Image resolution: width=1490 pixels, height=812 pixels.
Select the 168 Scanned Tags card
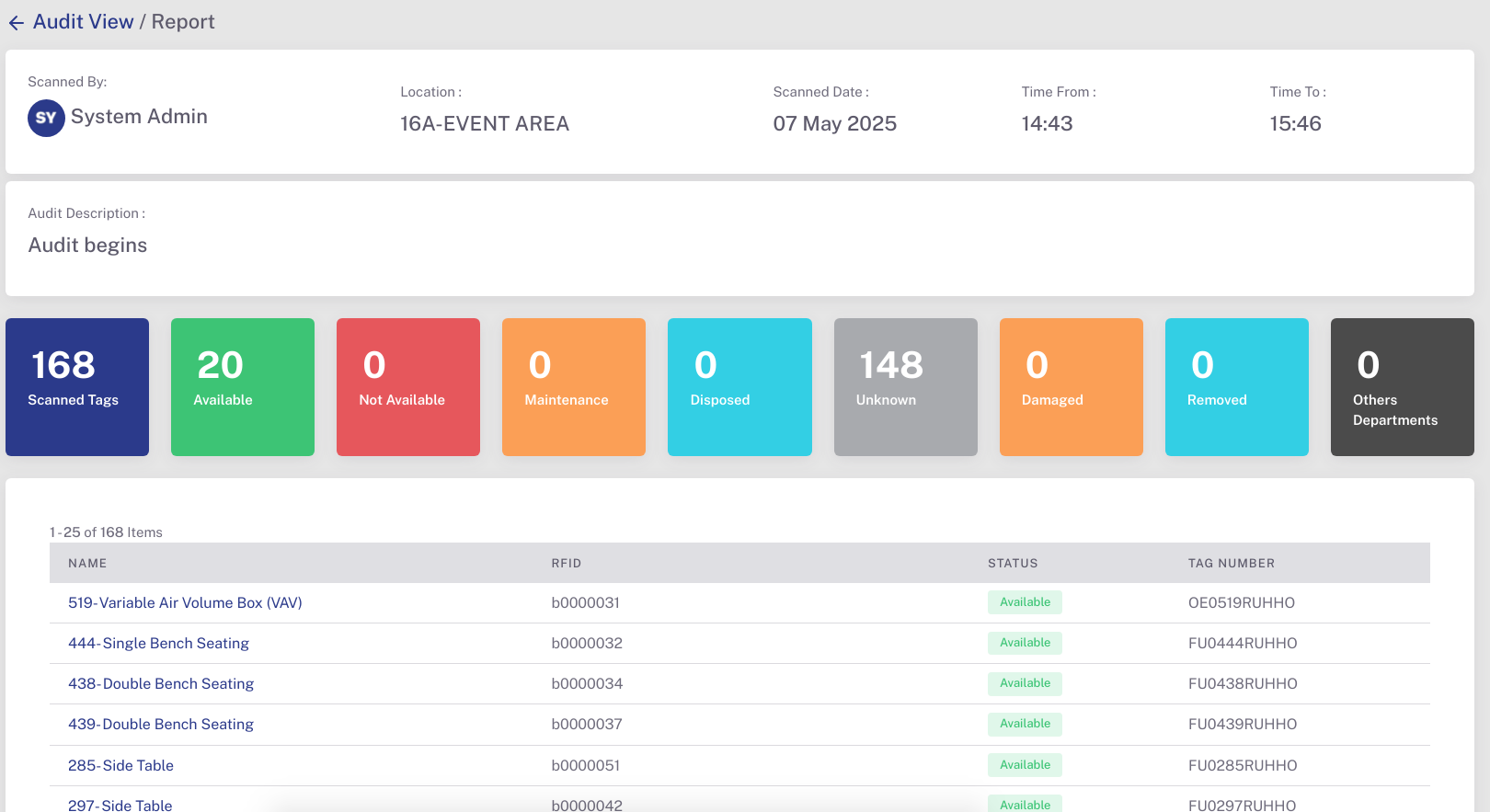click(x=77, y=387)
